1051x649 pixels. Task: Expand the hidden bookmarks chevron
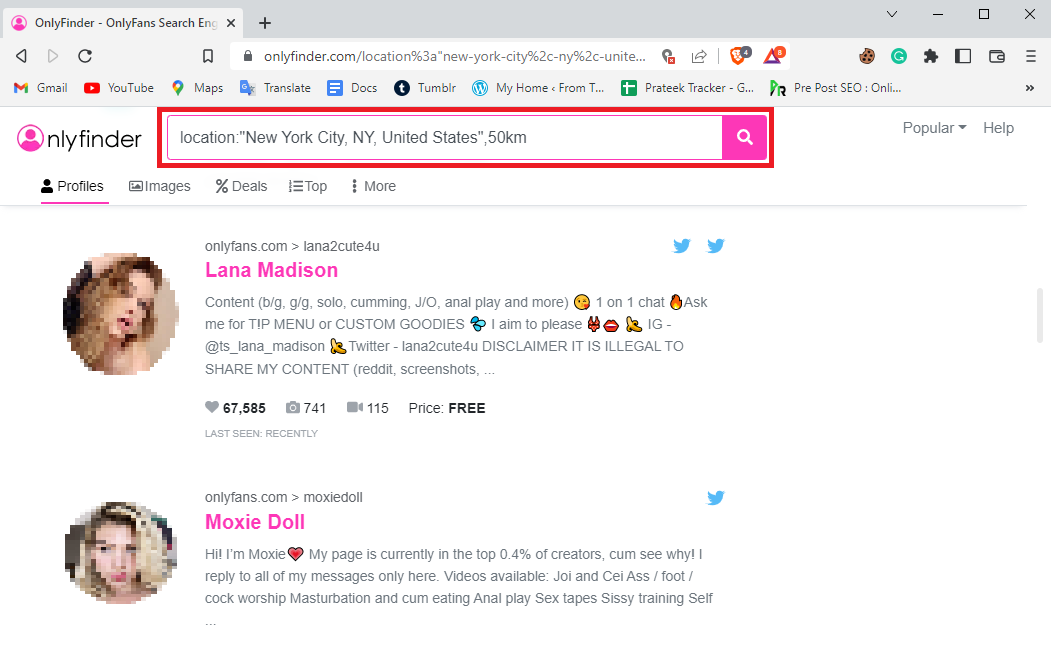[x=1029, y=88]
